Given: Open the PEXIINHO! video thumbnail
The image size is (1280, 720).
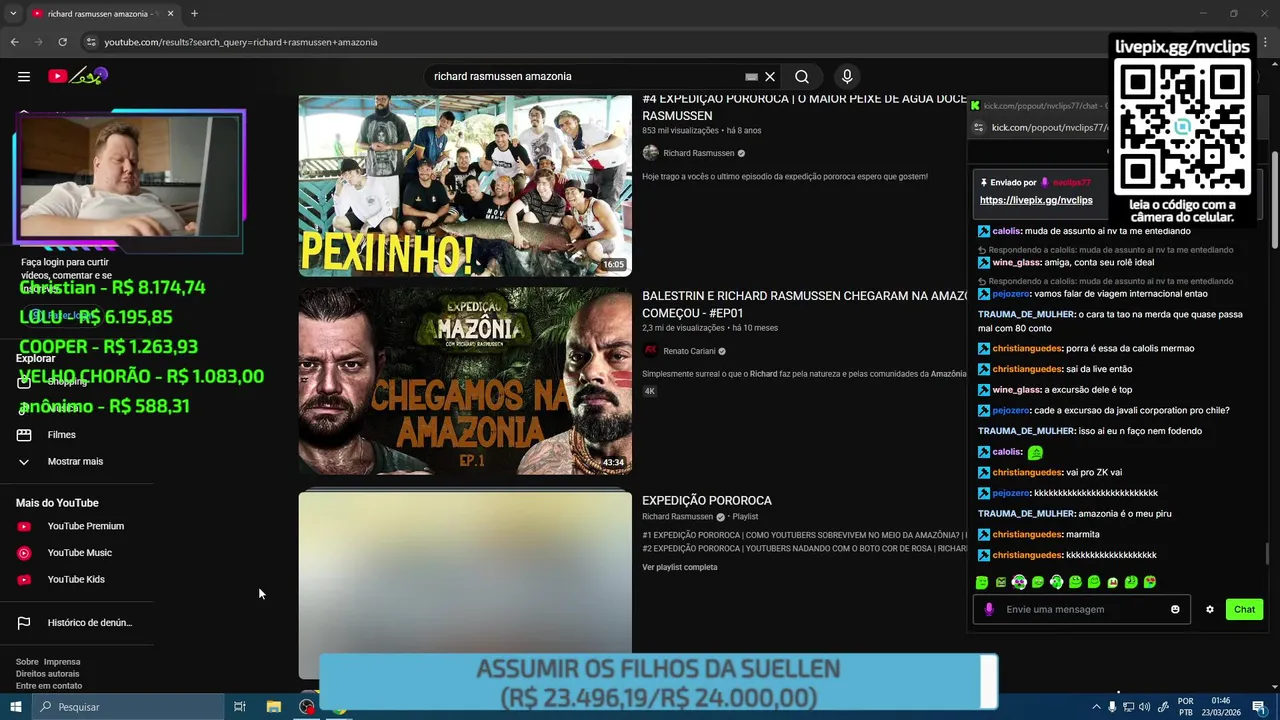Looking at the screenshot, I should [465, 186].
